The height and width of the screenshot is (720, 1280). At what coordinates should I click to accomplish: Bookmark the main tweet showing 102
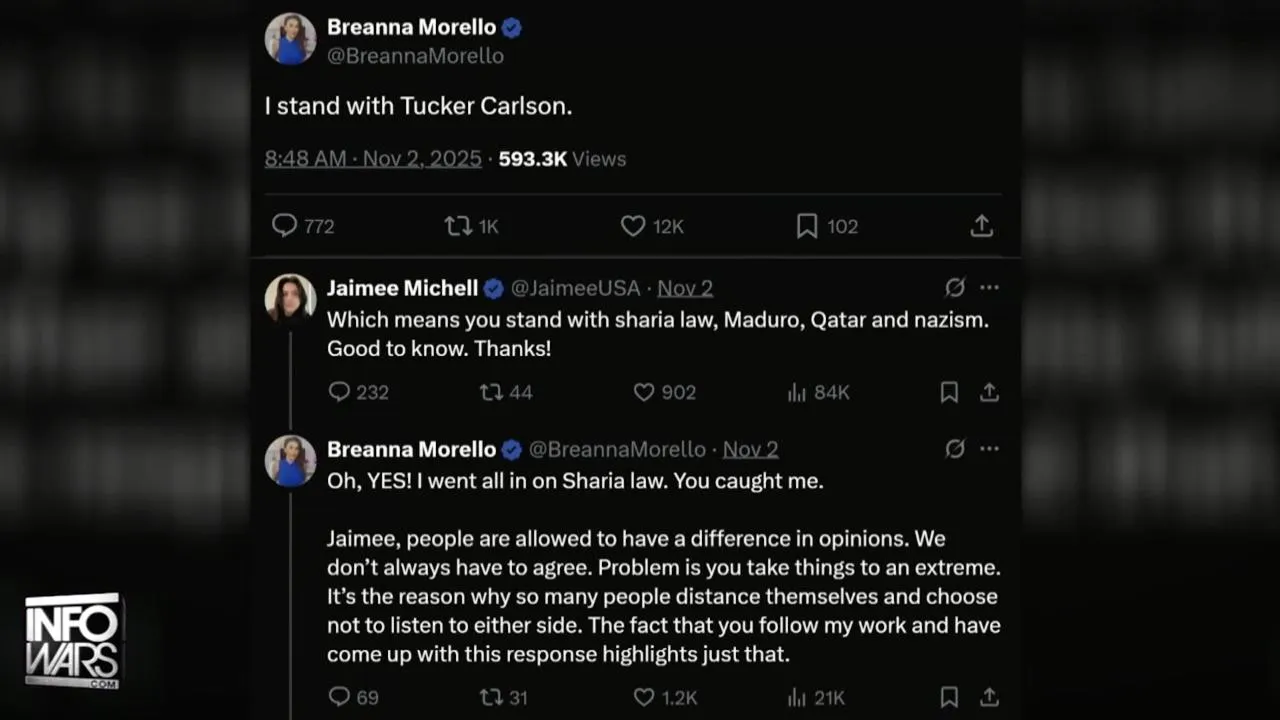(x=807, y=226)
